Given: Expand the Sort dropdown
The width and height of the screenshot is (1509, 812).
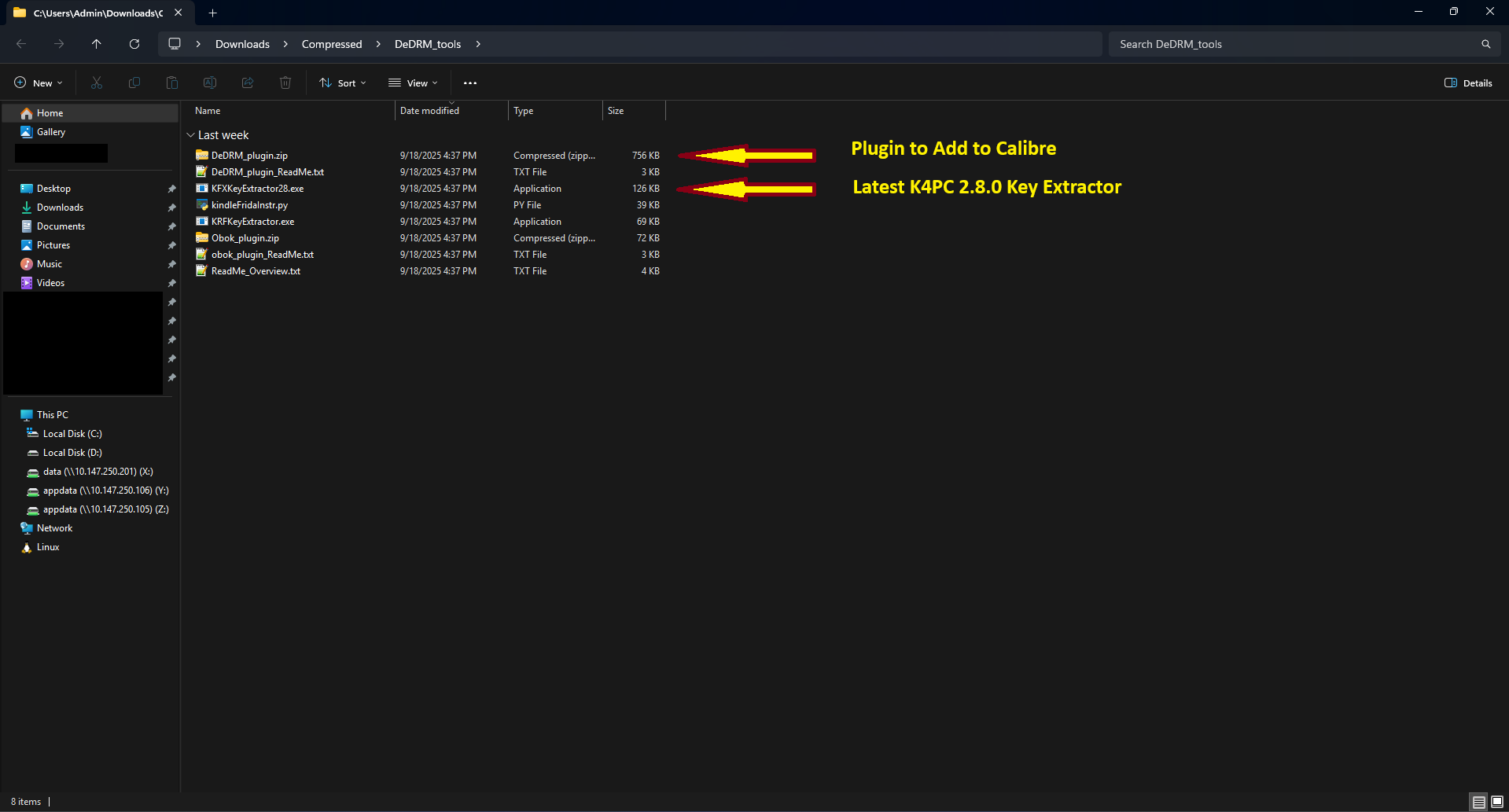Looking at the screenshot, I should click(343, 83).
